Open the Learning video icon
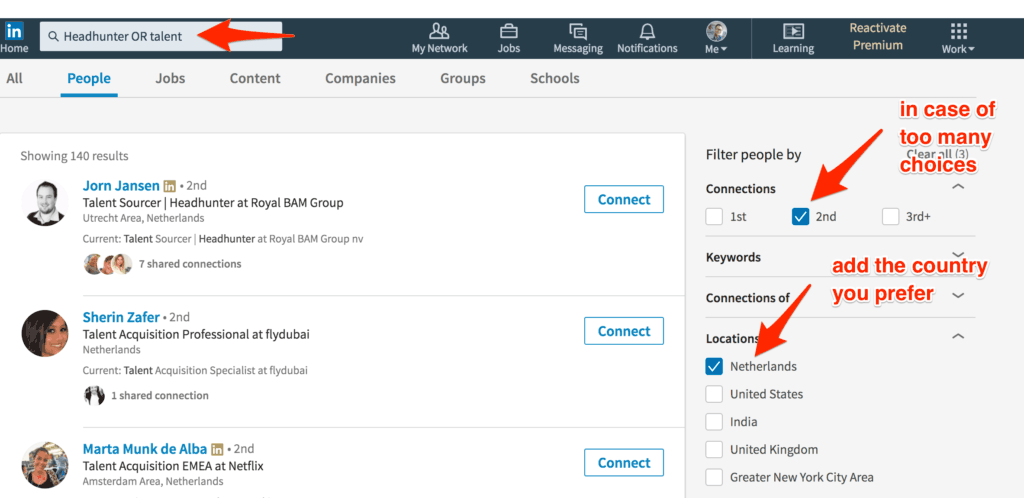This screenshot has width=1024, height=498. pyautogui.click(x=793, y=31)
